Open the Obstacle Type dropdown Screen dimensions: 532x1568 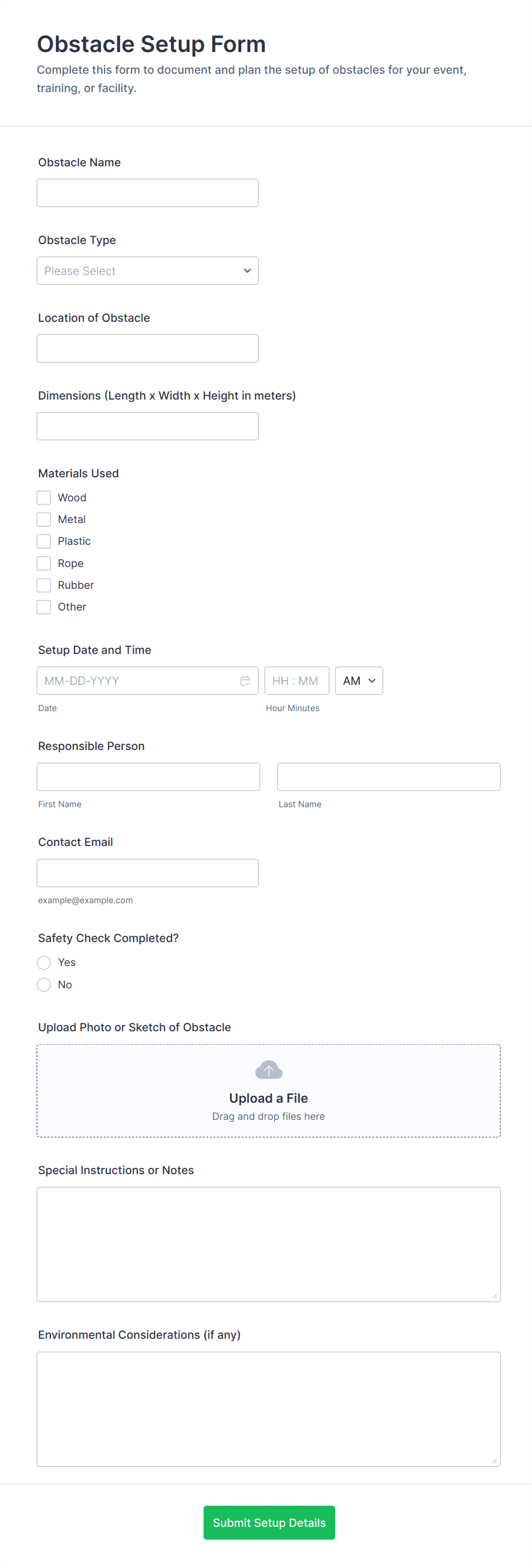click(x=148, y=270)
